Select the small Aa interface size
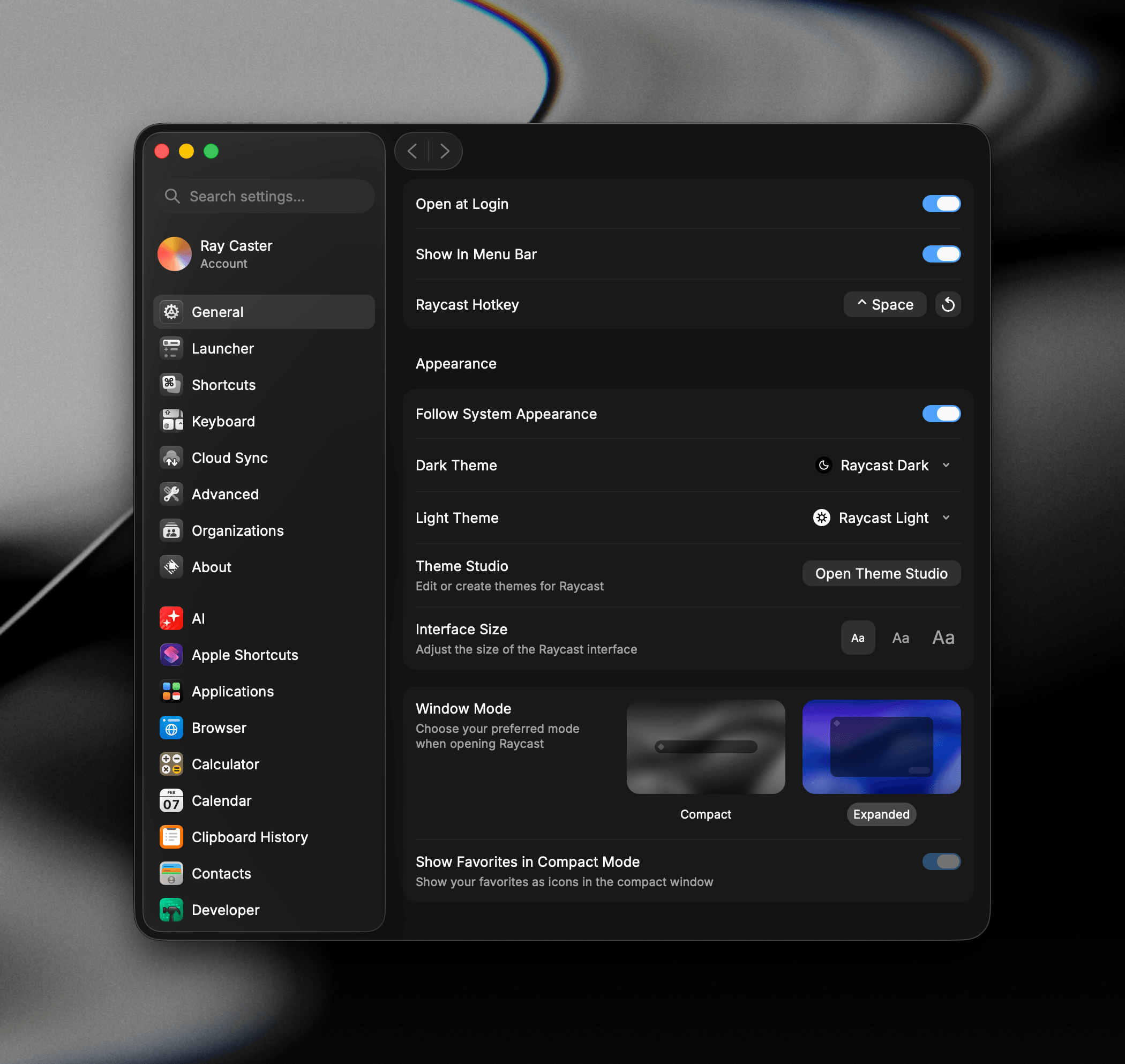Viewport: 1125px width, 1064px height. coord(858,638)
